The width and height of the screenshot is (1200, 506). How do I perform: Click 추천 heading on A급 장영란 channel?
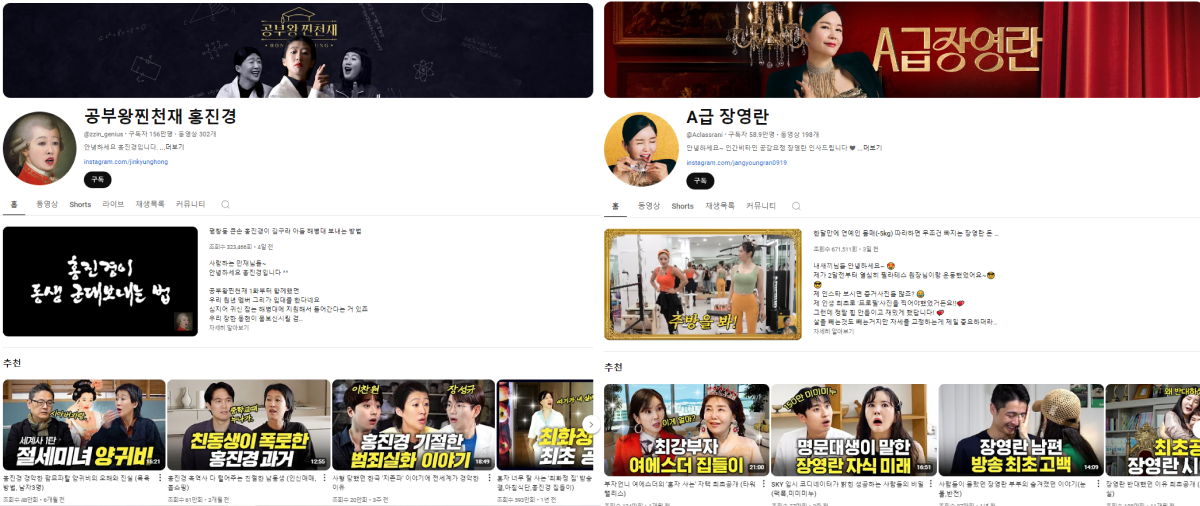coord(614,367)
